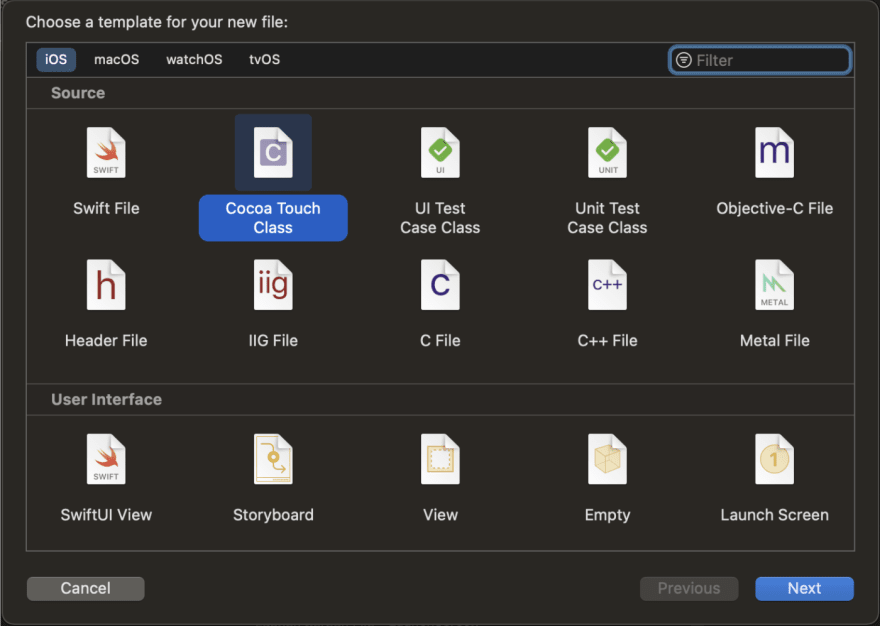Screen dimensions: 880x626
Task: Click the "C File" label
Action: (440, 340)
